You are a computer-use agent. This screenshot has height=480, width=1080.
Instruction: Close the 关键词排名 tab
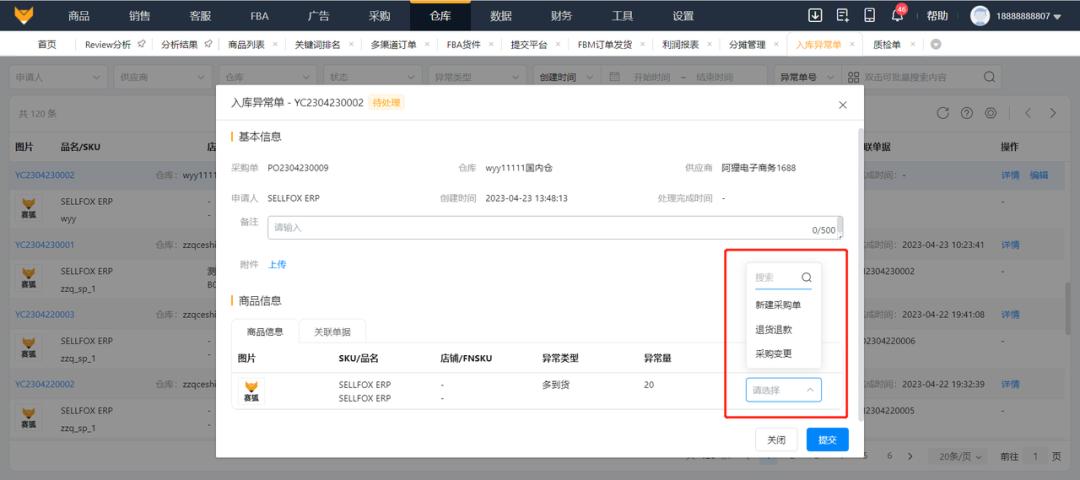click(350, 44)
